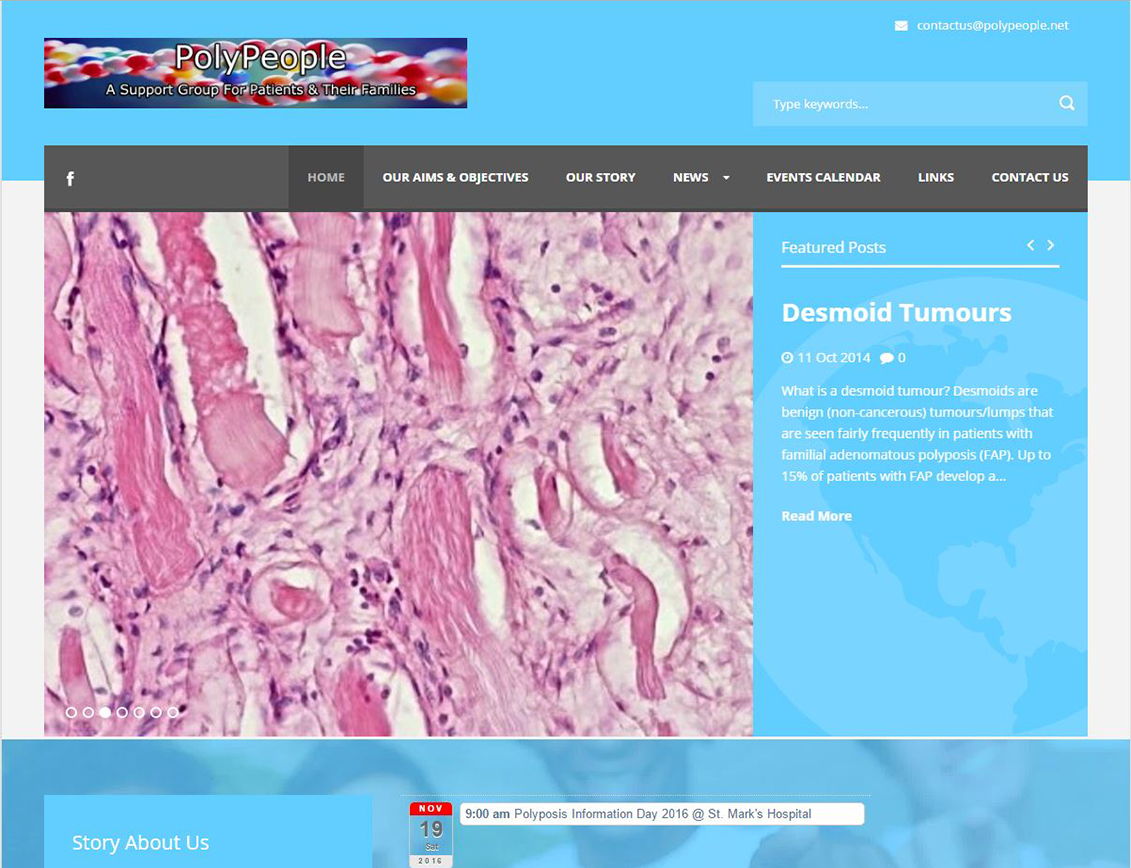Open the Our Story page
The height and width of the screenshot is (868, 1131).
tap(600, 177)
